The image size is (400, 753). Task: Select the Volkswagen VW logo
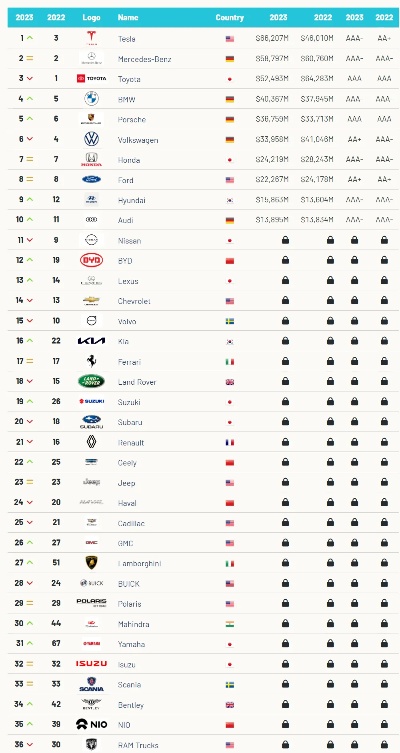(91, 139)
